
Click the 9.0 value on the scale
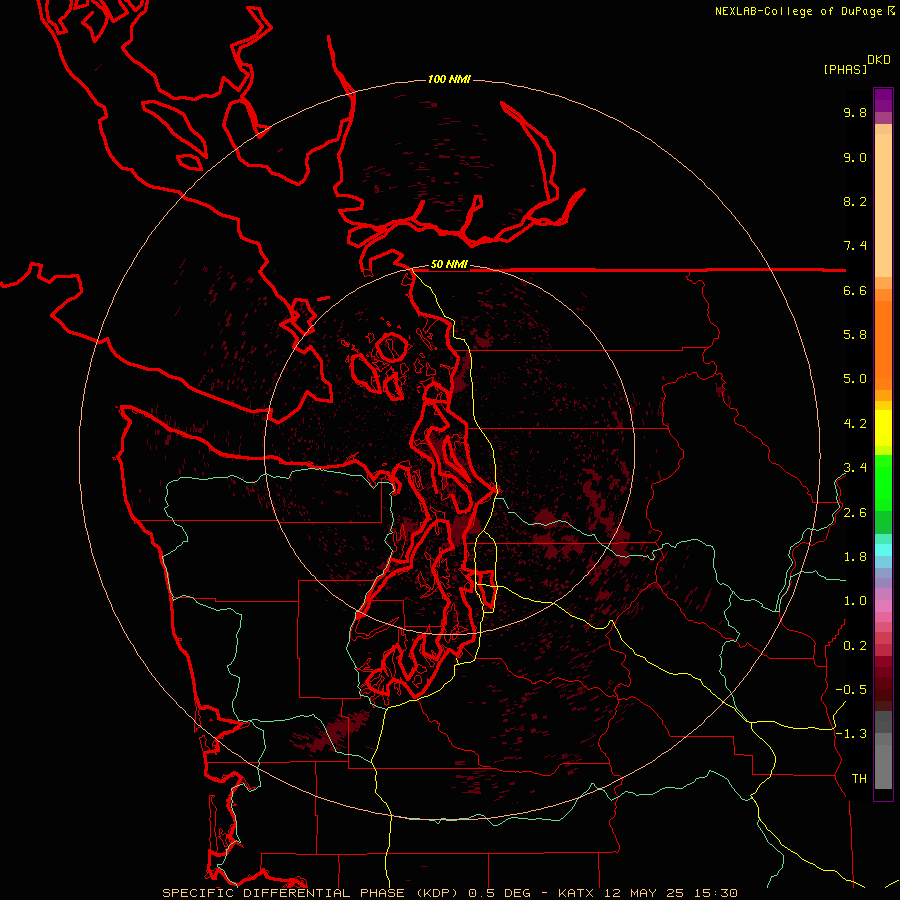[855, 157]
